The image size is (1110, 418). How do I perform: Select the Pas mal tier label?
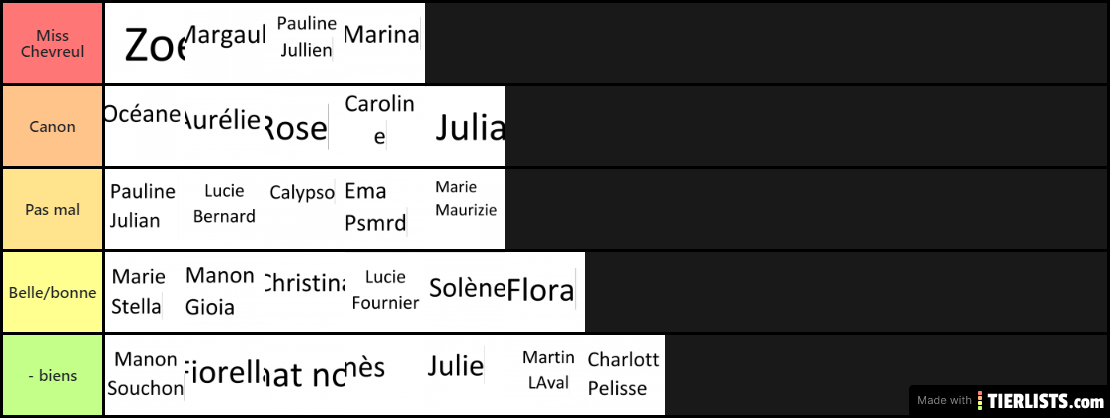[52, 209]
